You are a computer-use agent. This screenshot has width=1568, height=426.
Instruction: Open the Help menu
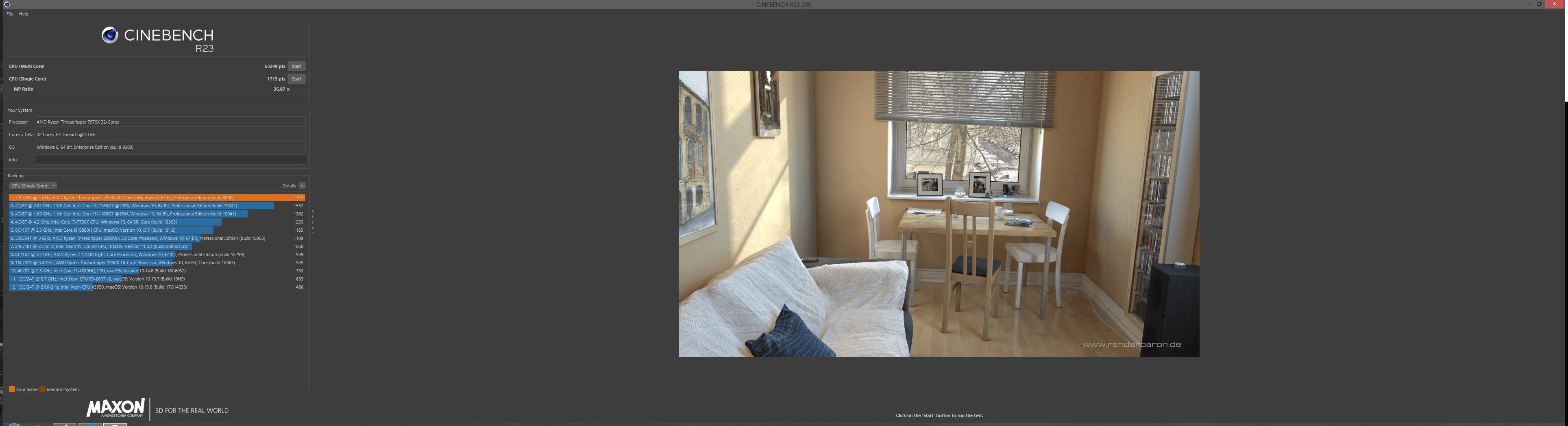pos(24,14)
